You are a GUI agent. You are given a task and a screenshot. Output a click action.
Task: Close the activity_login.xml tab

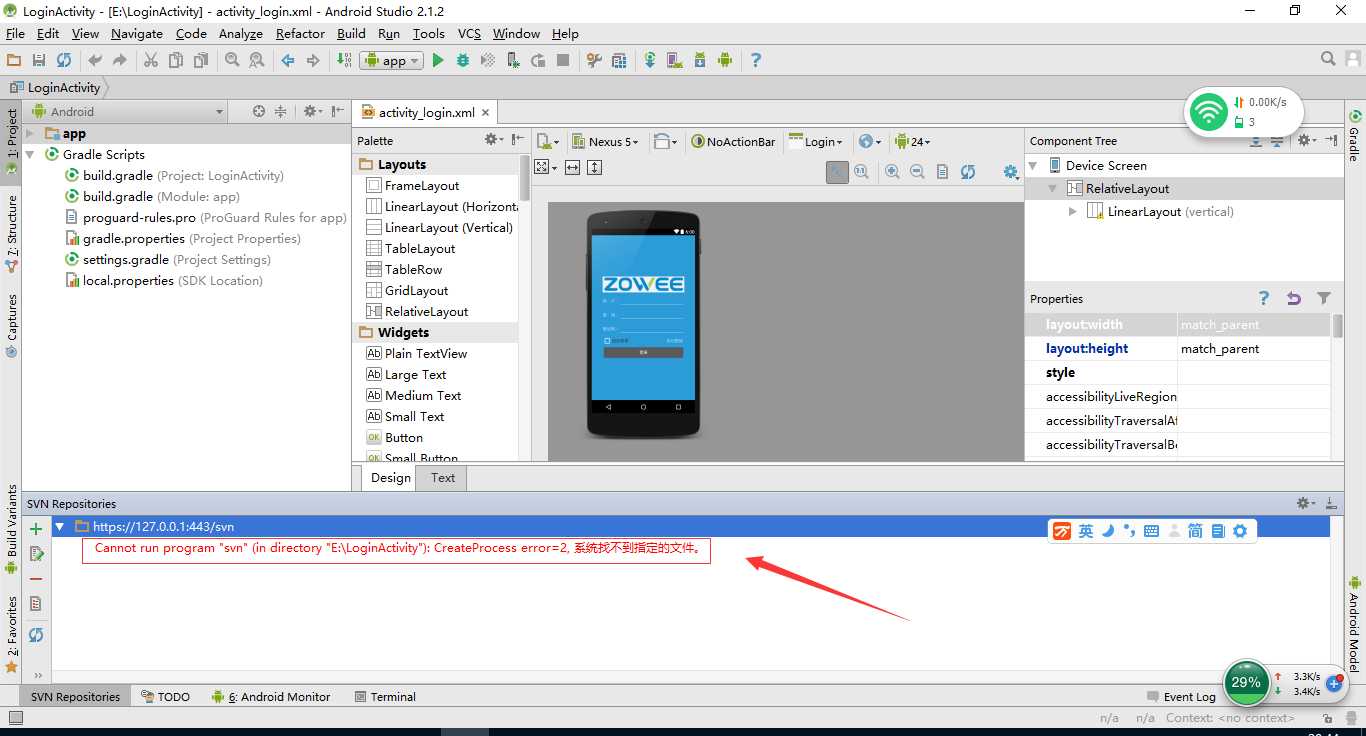tap(486, 113)
